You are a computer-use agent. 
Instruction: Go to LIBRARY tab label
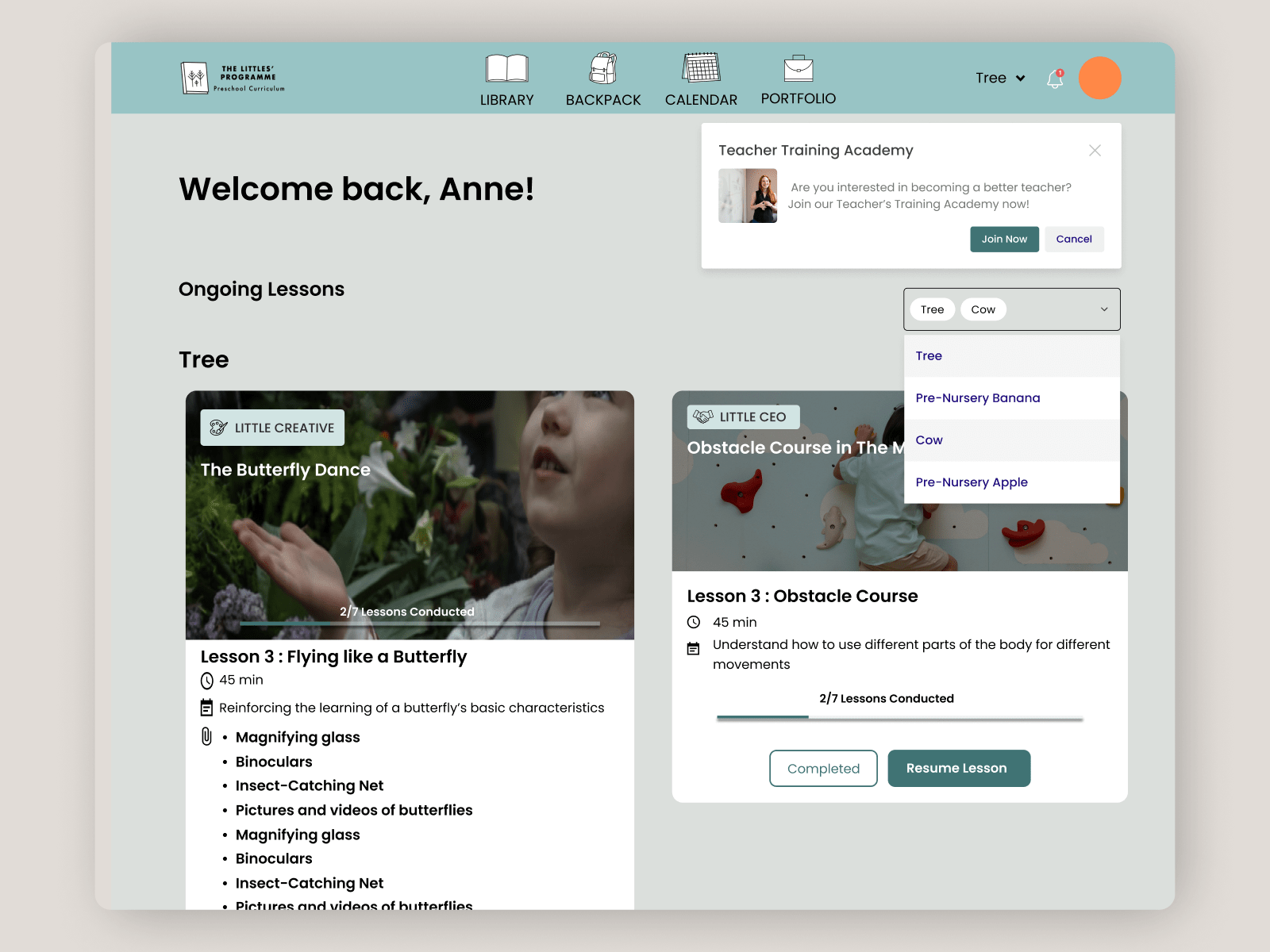(x=506, y=100)
